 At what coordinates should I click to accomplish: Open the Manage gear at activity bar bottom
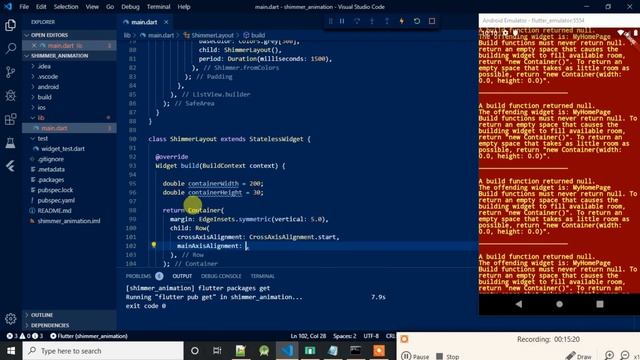point(11,318)
